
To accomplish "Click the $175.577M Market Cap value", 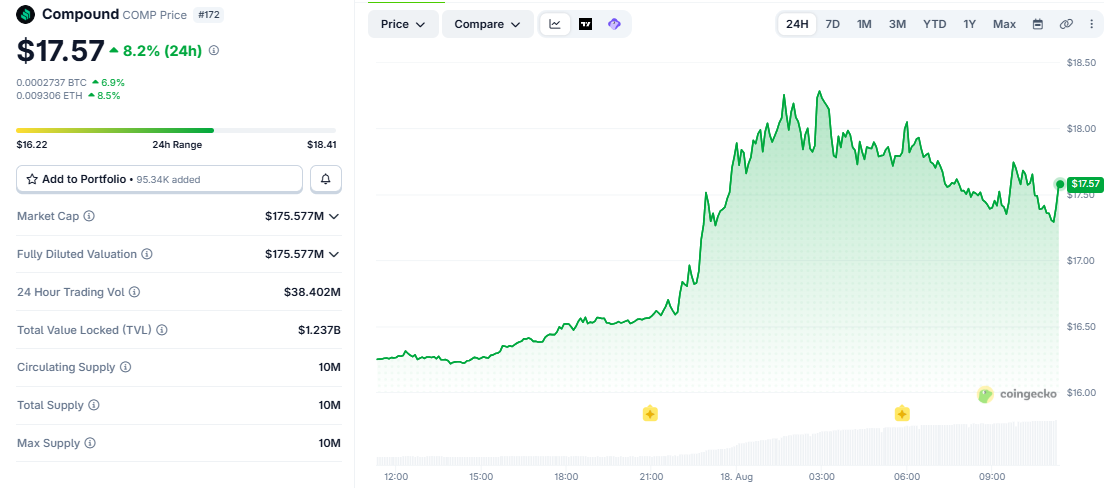I will tap(294, 216).
